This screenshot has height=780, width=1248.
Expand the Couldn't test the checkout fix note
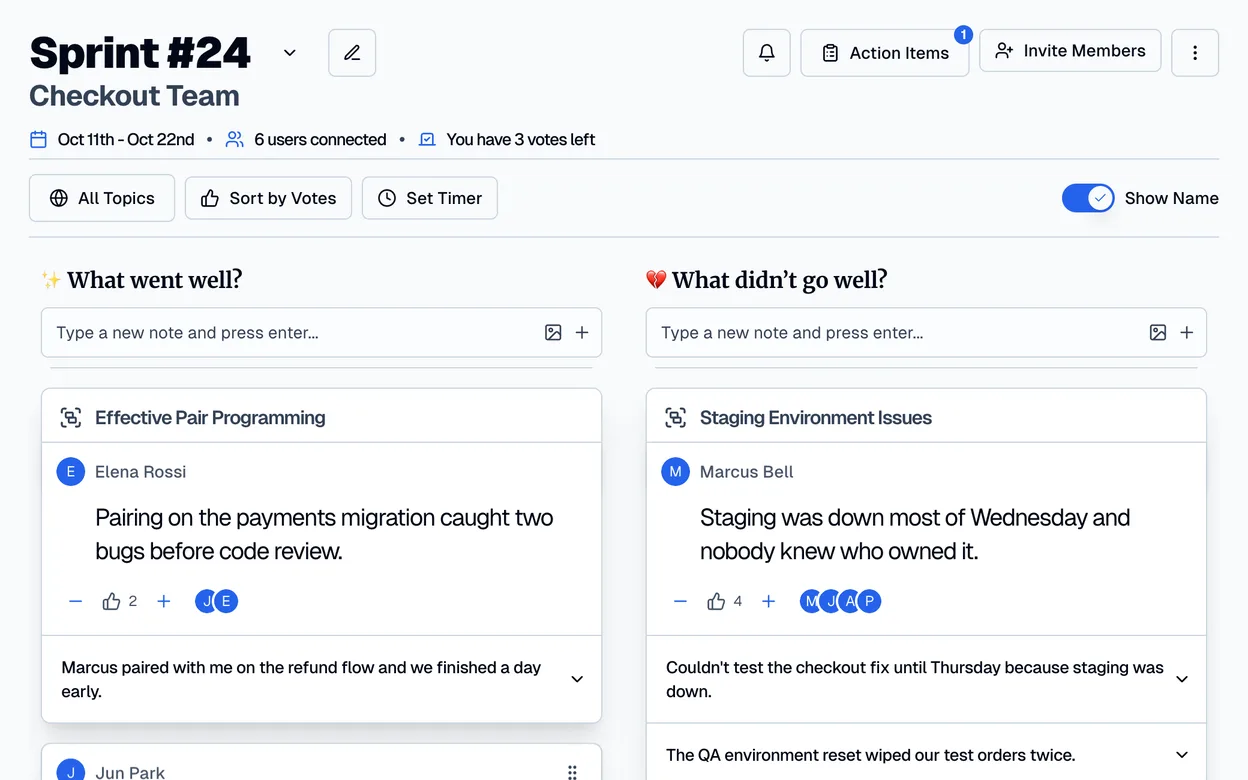(x=1182, y=679)
